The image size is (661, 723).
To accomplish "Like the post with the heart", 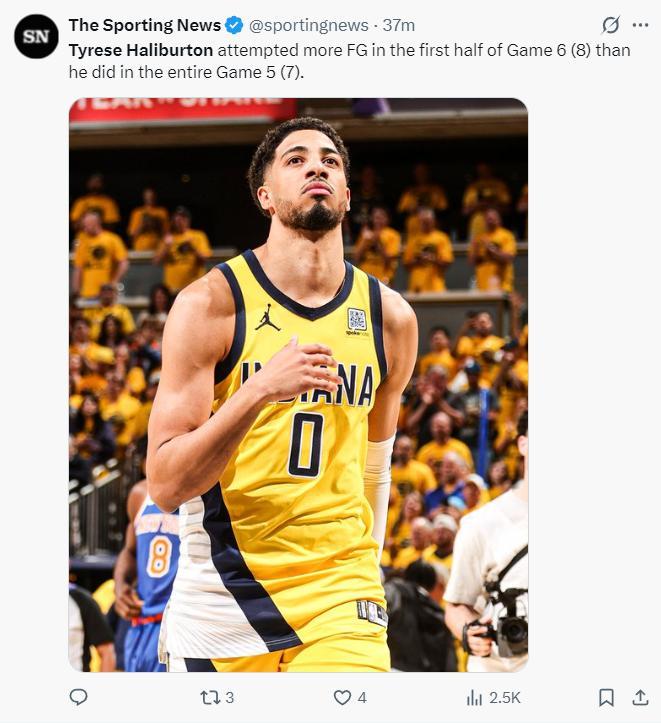I will 342,697.
